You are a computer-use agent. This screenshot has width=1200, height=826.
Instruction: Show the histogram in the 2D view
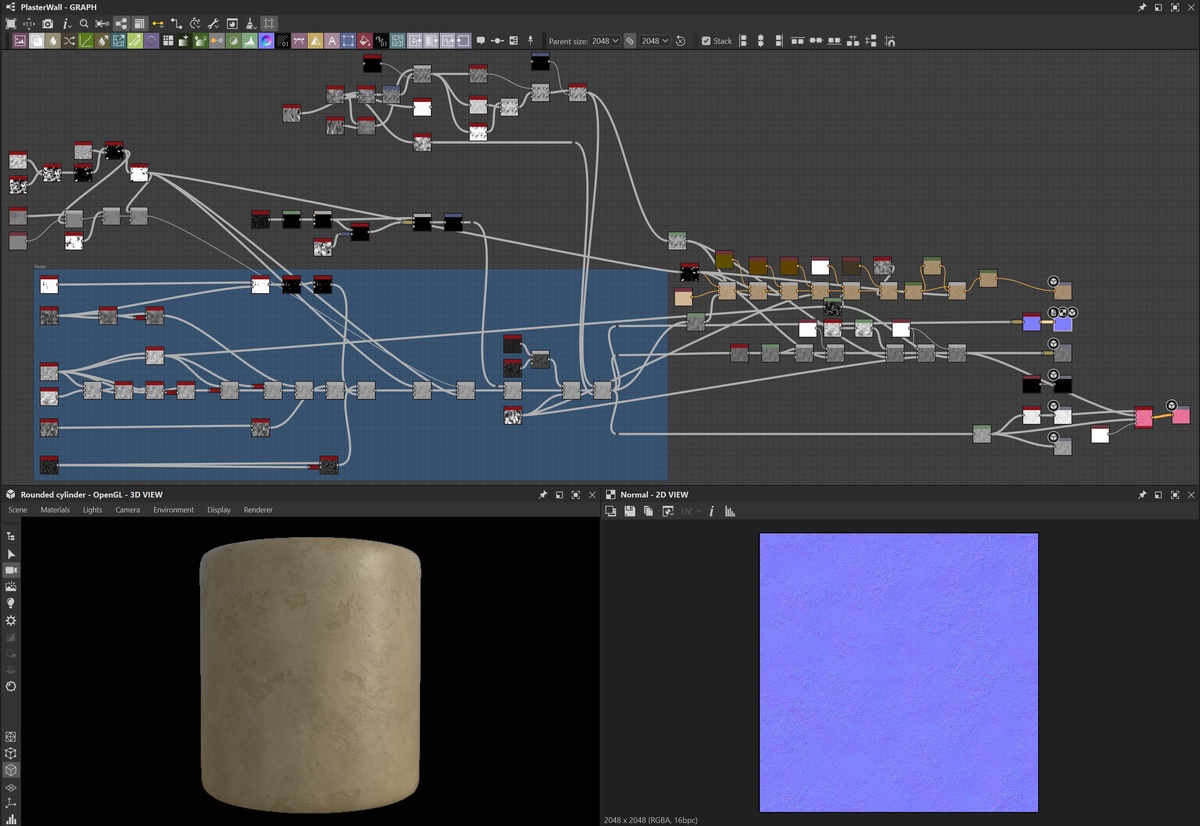coord(730,511)
